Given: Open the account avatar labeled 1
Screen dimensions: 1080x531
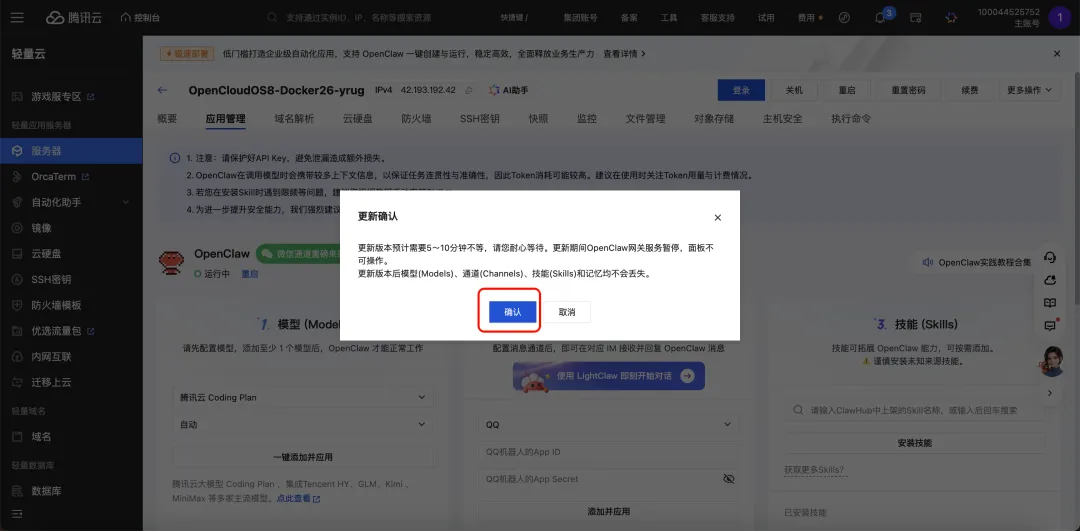Looking at the screenshot, I should point(1059,18).
